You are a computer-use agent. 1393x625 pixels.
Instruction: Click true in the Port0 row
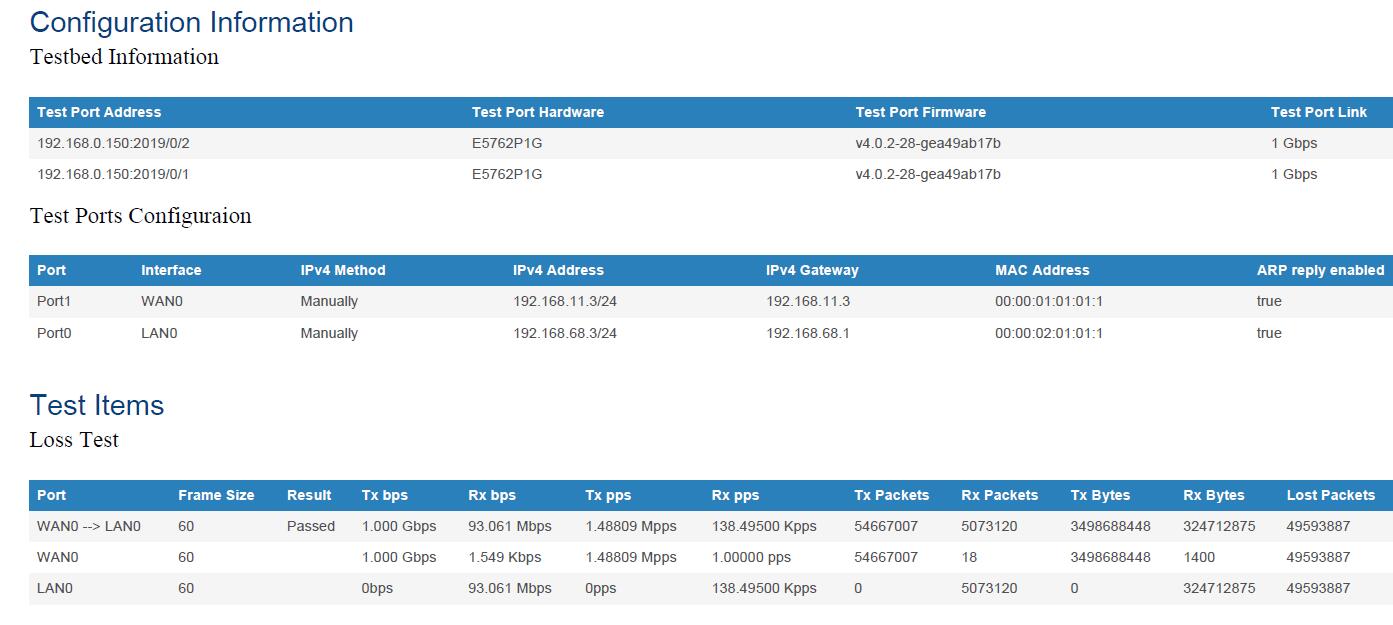click(1269, 333)
